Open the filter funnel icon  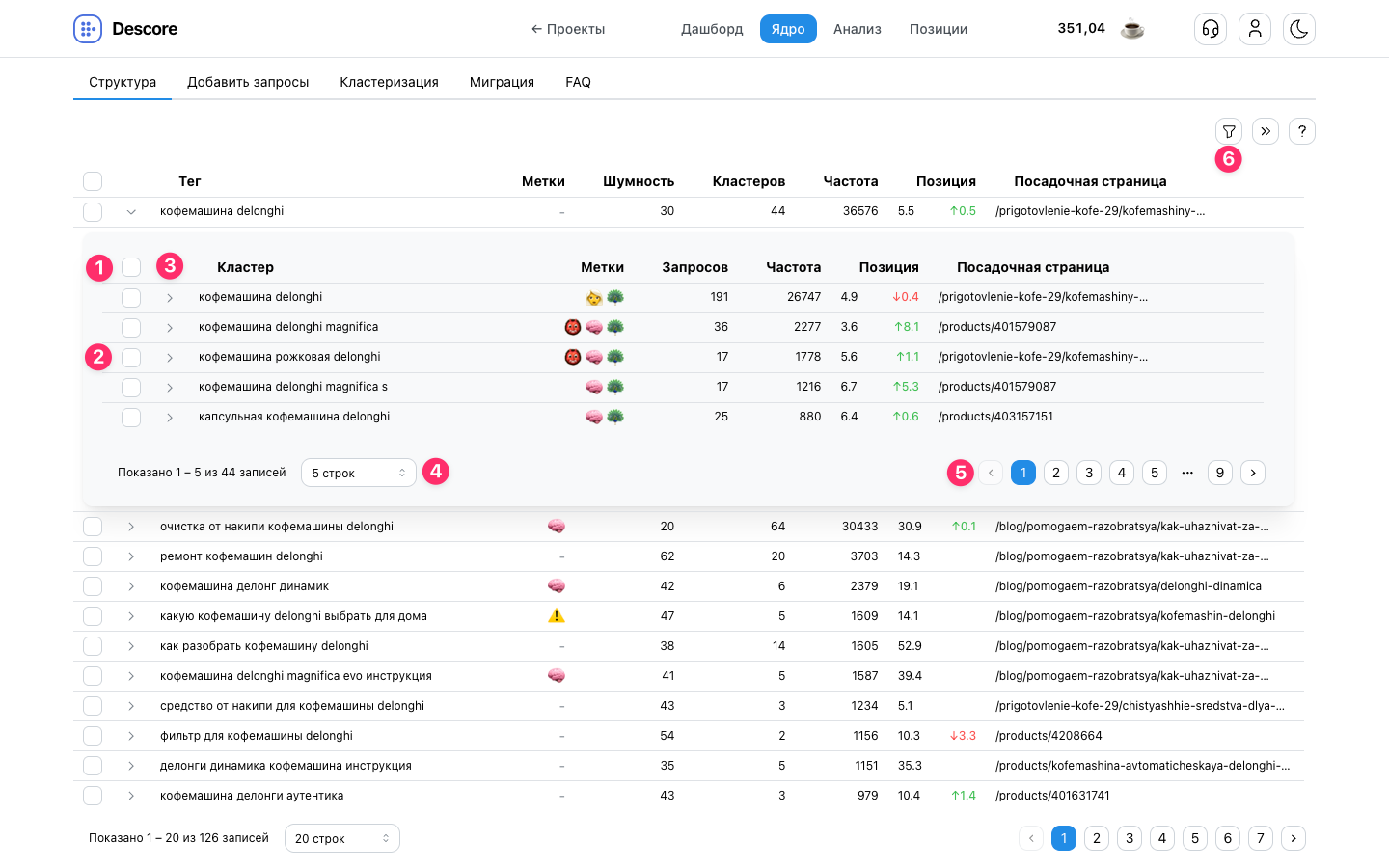pyautogui.click(x=1229, y=131)
